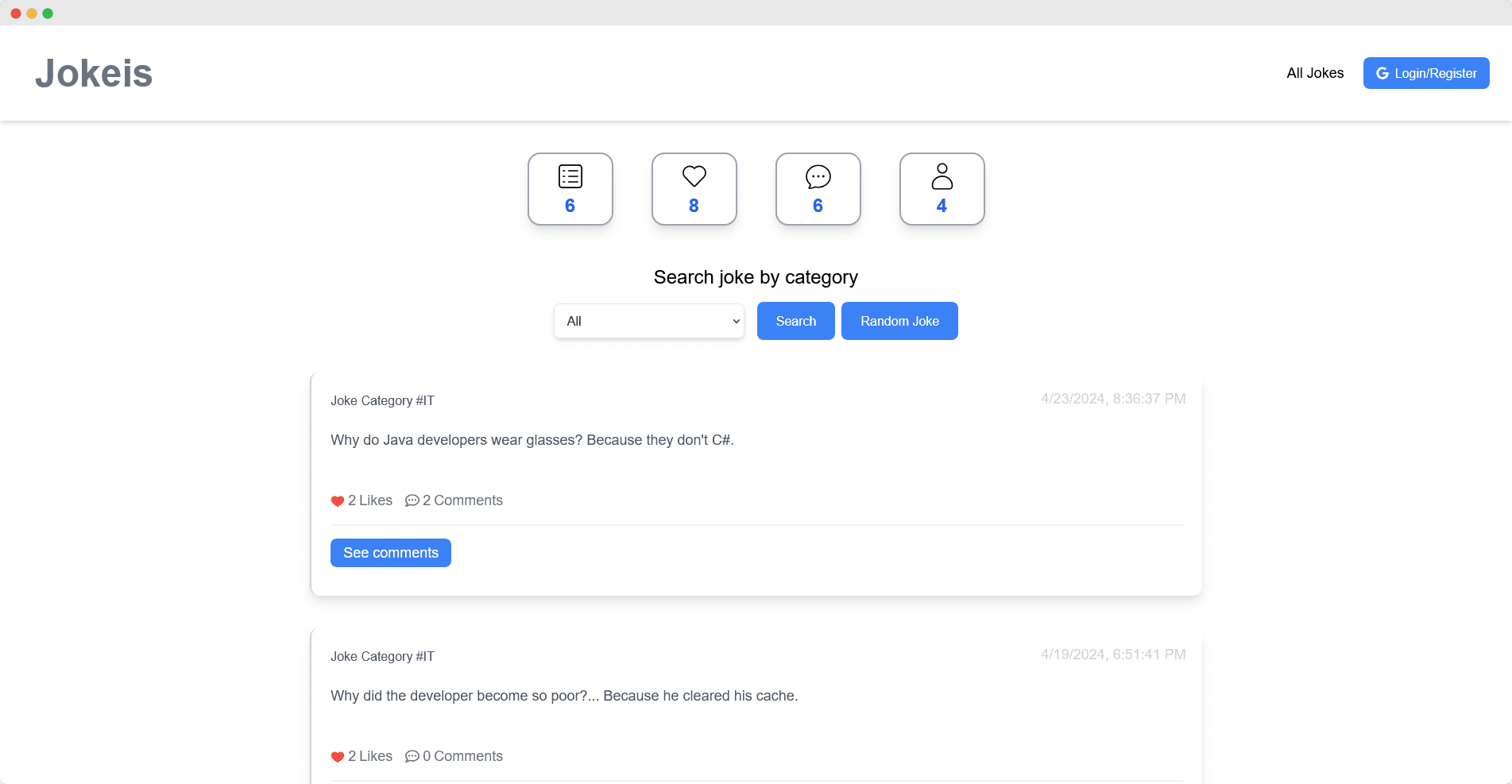Click comment bubble icon on Java joke
This screenshot has width=1512, height=784.
[412, 501]
